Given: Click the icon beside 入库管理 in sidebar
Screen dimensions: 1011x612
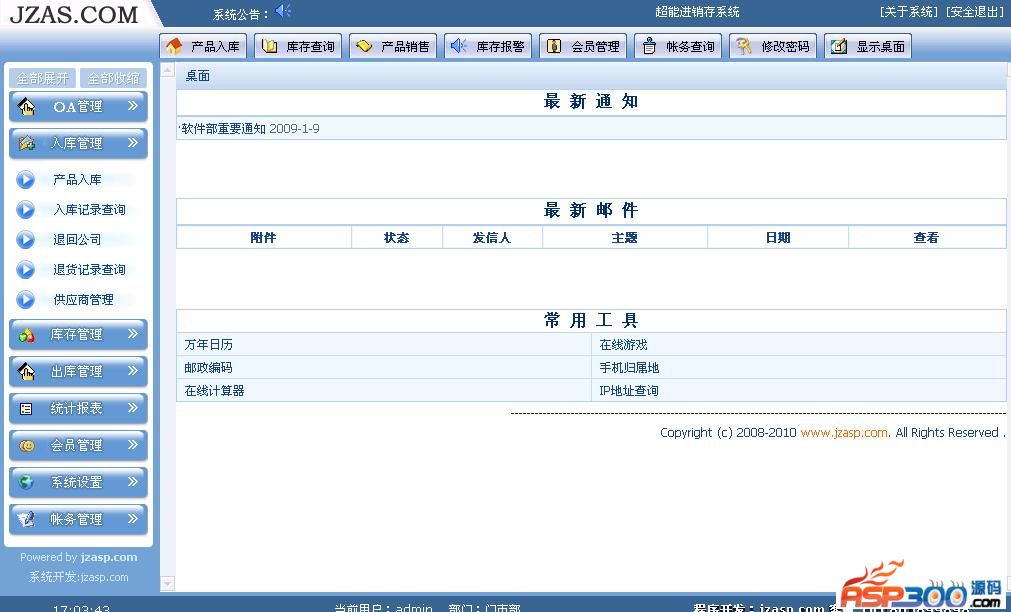Looking at the screenshot, I should point(26,143).
